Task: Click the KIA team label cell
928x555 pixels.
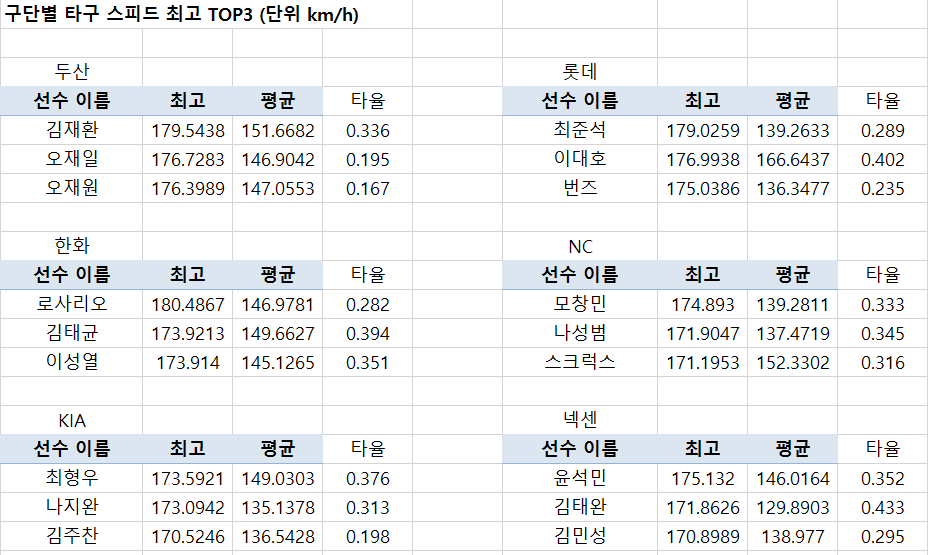Action: [x=72, y=420]
